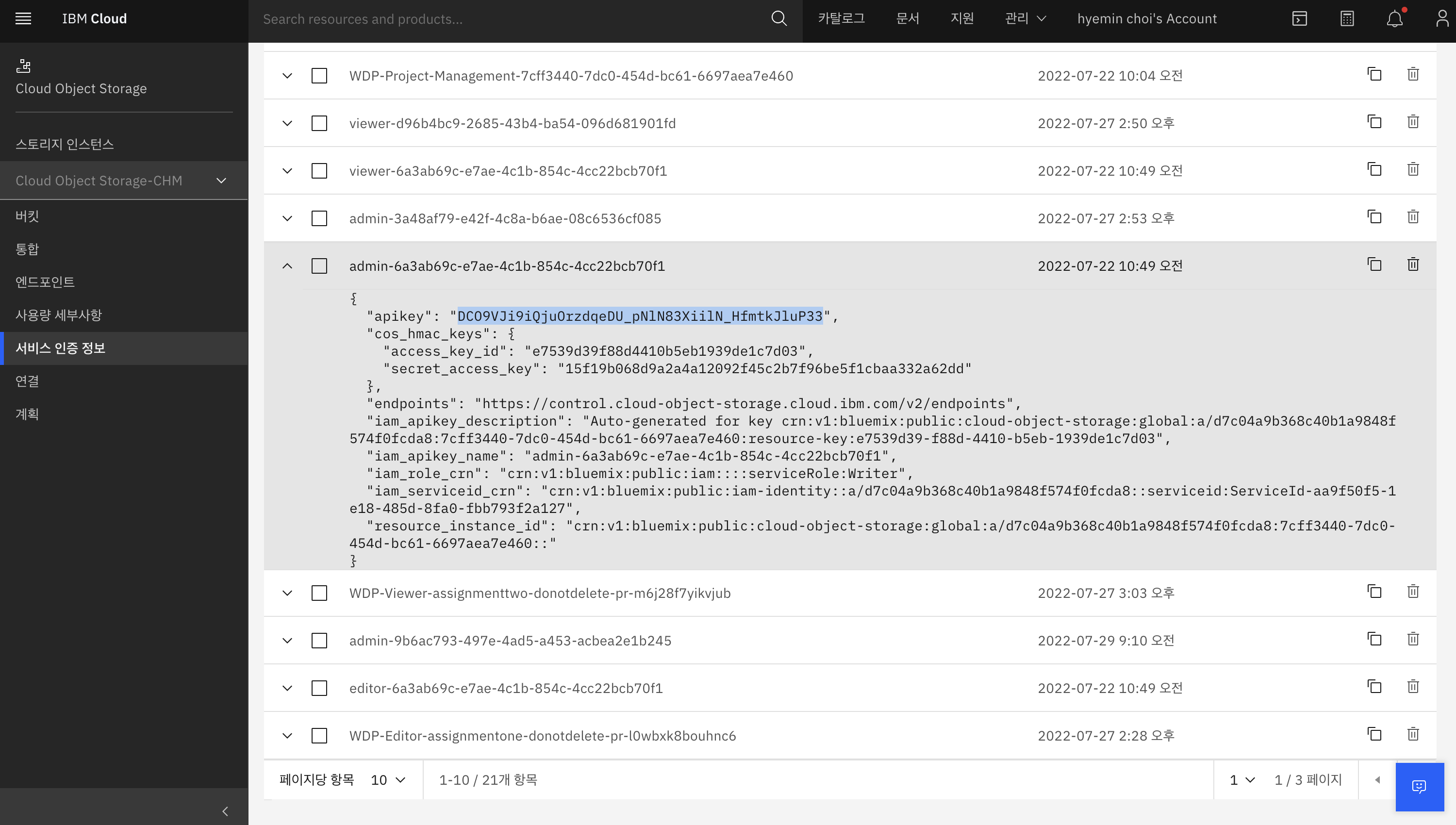Image resolution: width=1456 pixels, height=825 pixels.
Task: Delete expanded admin-6a3ab69c credential
Action: pyautogui.click(x=1413, y=264)
